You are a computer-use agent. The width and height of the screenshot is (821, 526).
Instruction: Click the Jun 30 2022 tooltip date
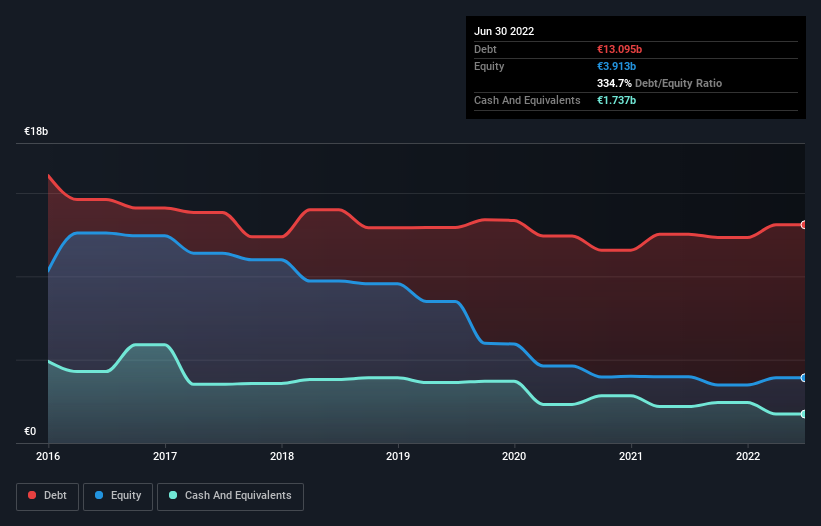point(504,31)
